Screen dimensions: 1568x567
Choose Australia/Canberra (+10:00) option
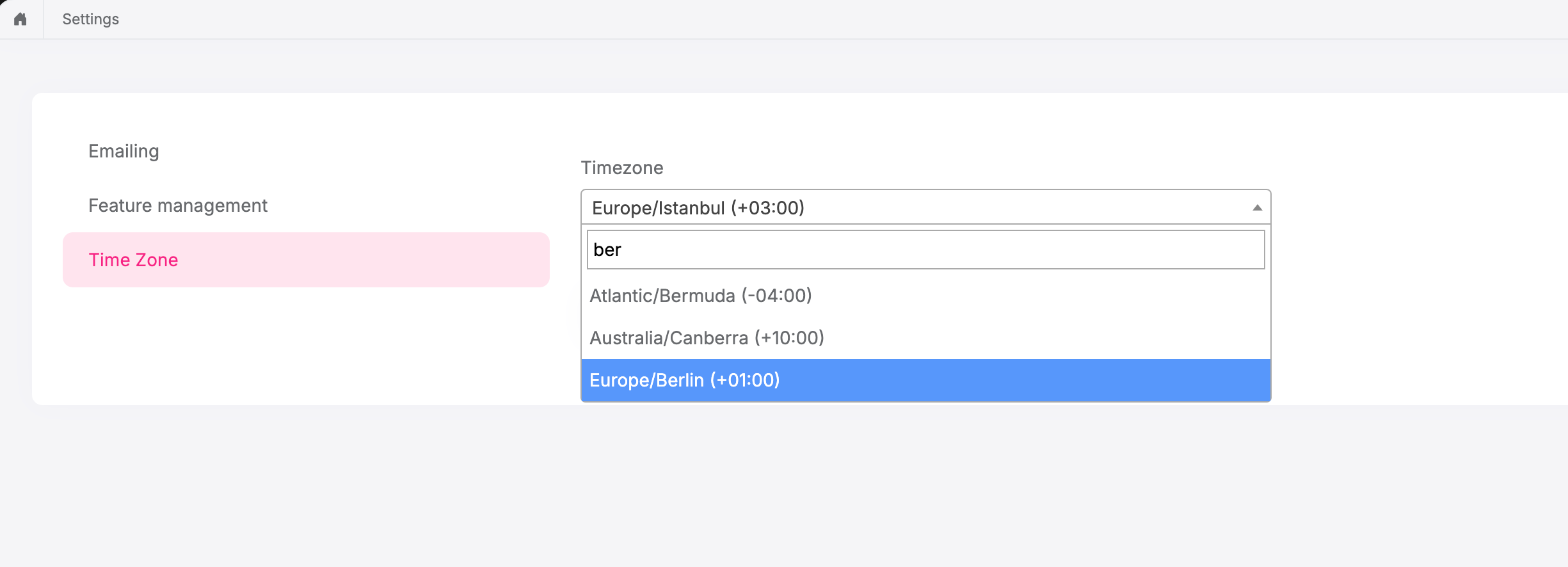707,338
